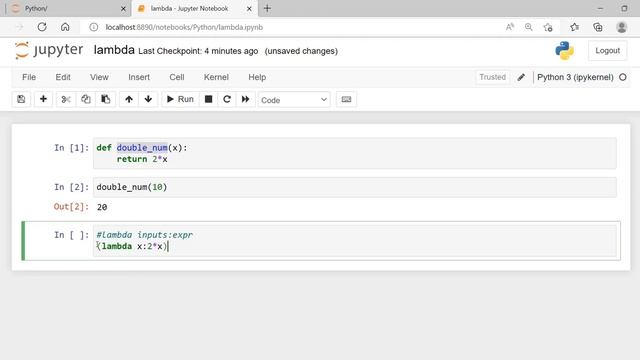The image size is (640, 360).
Task: Move the selected cell up
Action: [x=129, y=99]
